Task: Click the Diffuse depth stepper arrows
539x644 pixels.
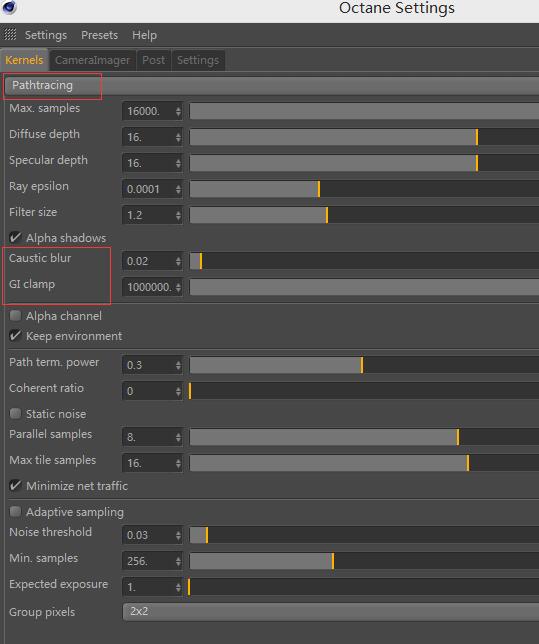Action: click(x=178, y=137)
